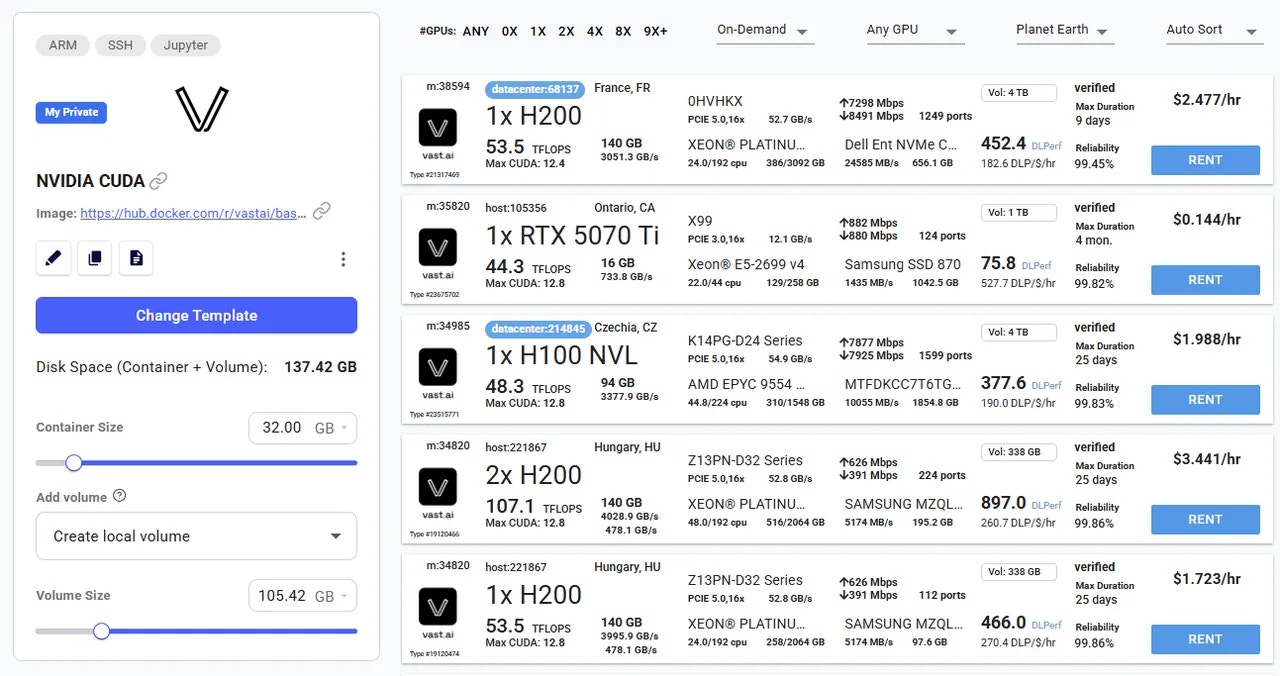Copy link icon next to NVIDIA CUDA title

click(158, 181)
